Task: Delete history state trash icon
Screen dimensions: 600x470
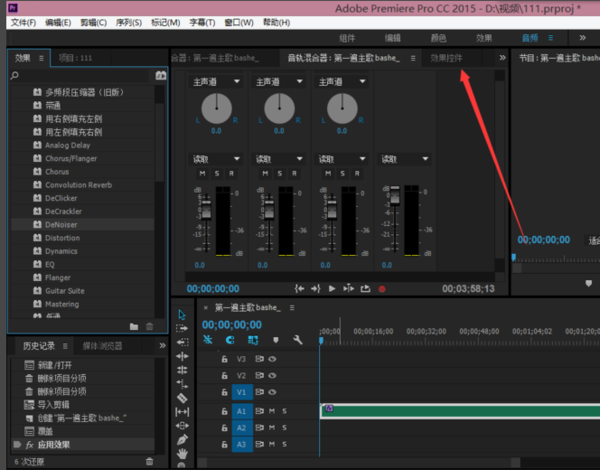Action: tap(150, 462)
